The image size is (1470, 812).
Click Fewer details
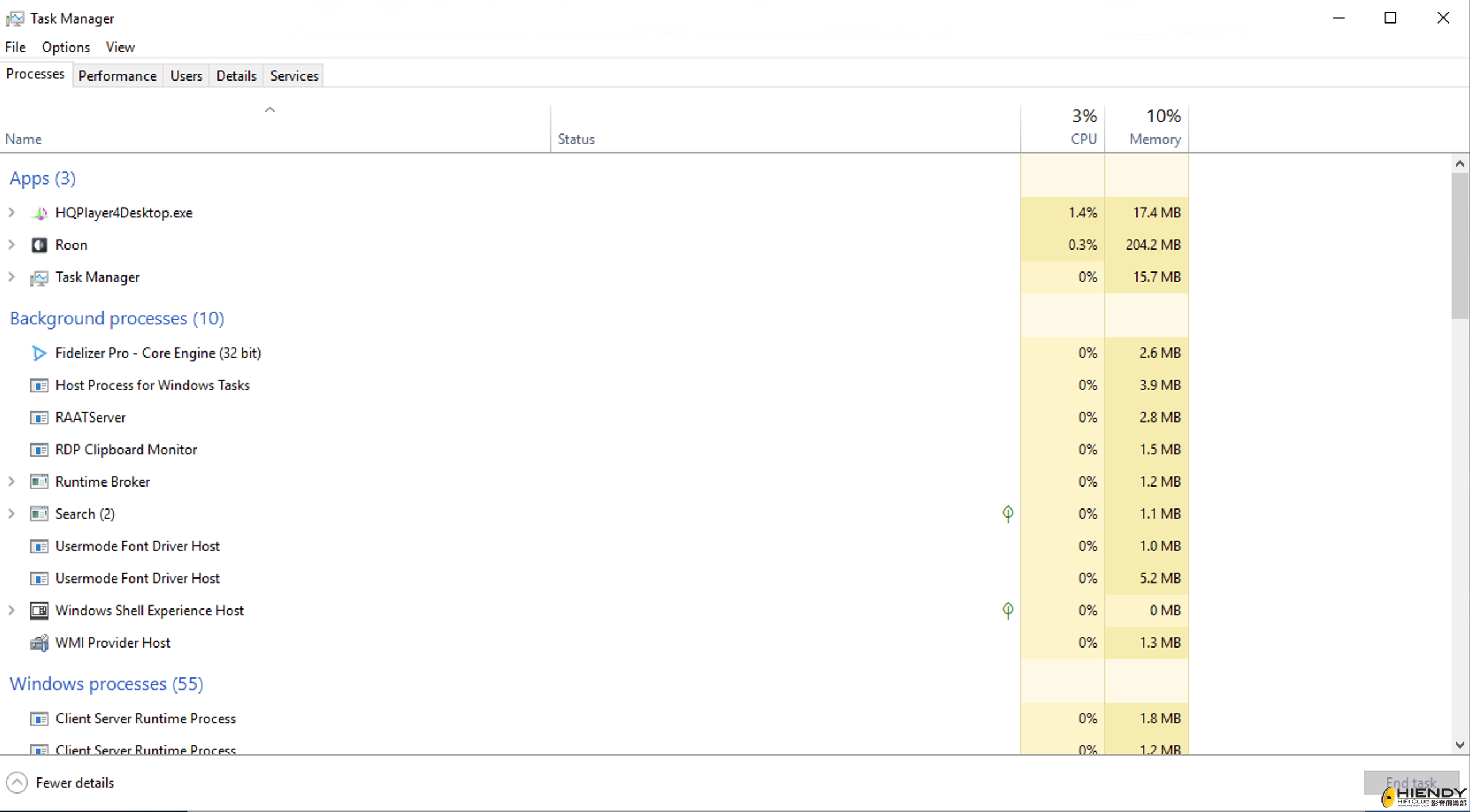click(x=62, y=782)
